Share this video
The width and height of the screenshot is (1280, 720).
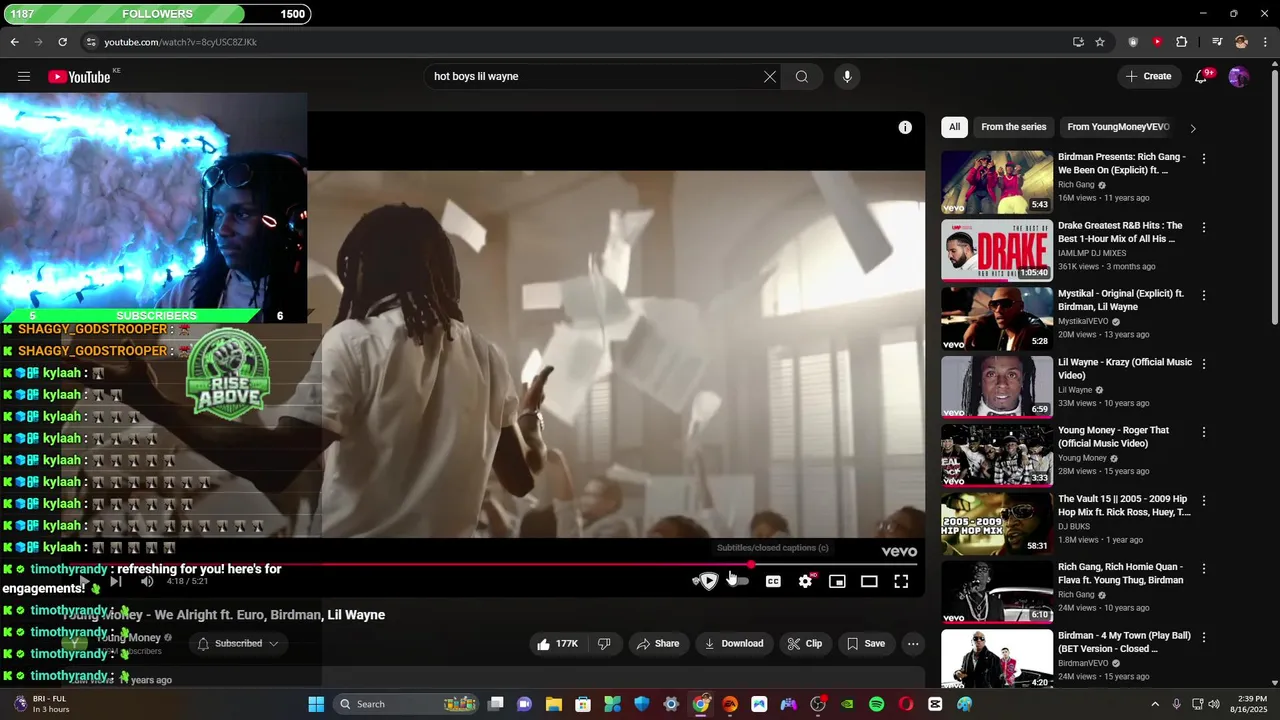tap(658, 644)
